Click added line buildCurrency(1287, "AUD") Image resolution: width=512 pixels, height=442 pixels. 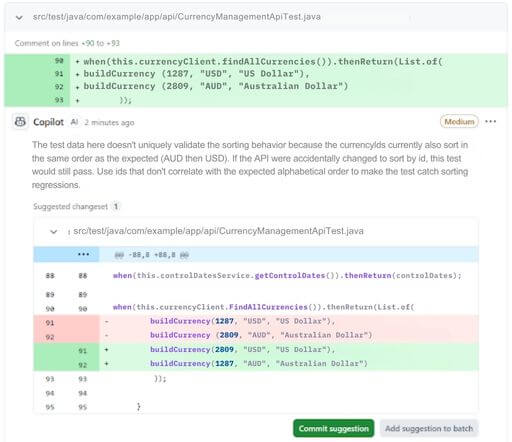click(x=259, y=364)
